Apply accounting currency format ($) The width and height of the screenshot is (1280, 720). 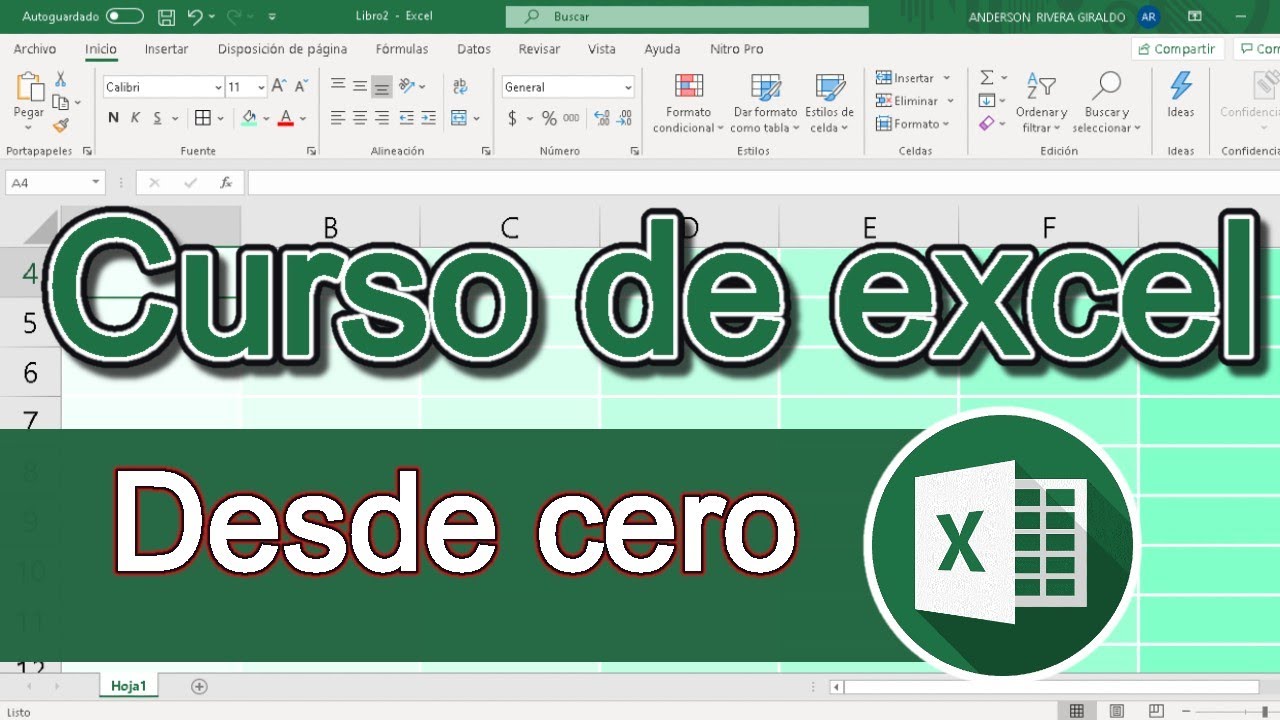click(512, 118)
